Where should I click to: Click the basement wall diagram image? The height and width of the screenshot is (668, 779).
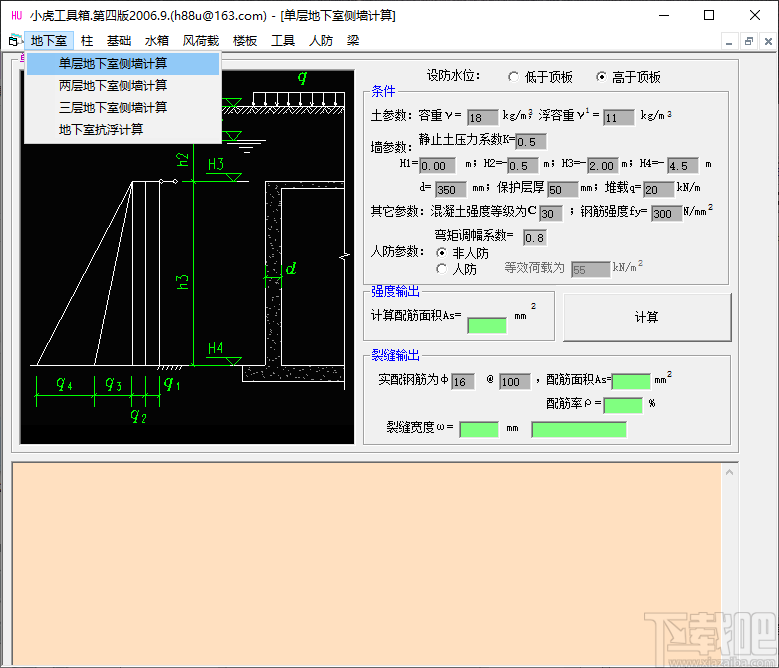coord(187,257)
